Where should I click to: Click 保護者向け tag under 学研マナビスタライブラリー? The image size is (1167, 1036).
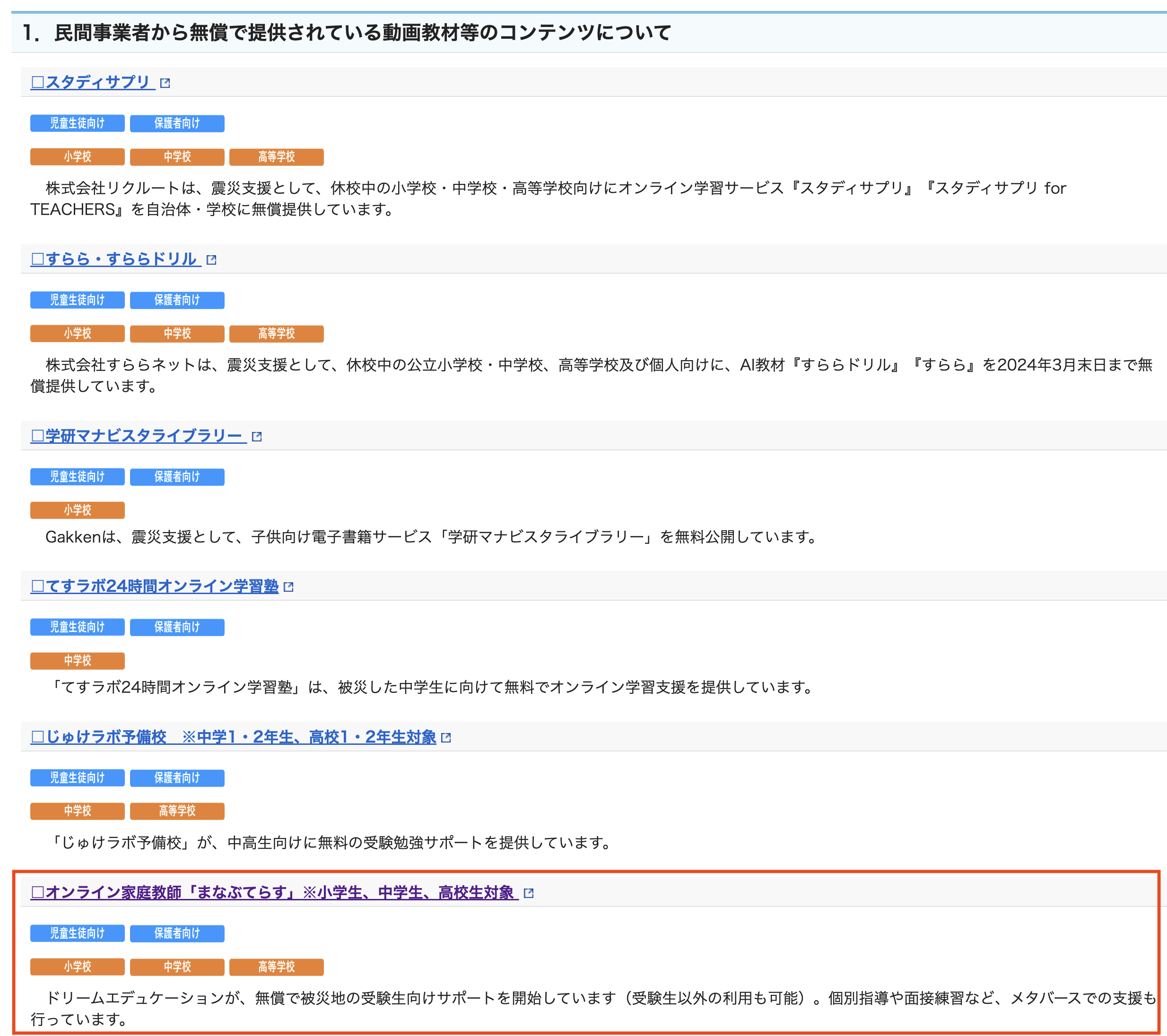pos(177,477)
